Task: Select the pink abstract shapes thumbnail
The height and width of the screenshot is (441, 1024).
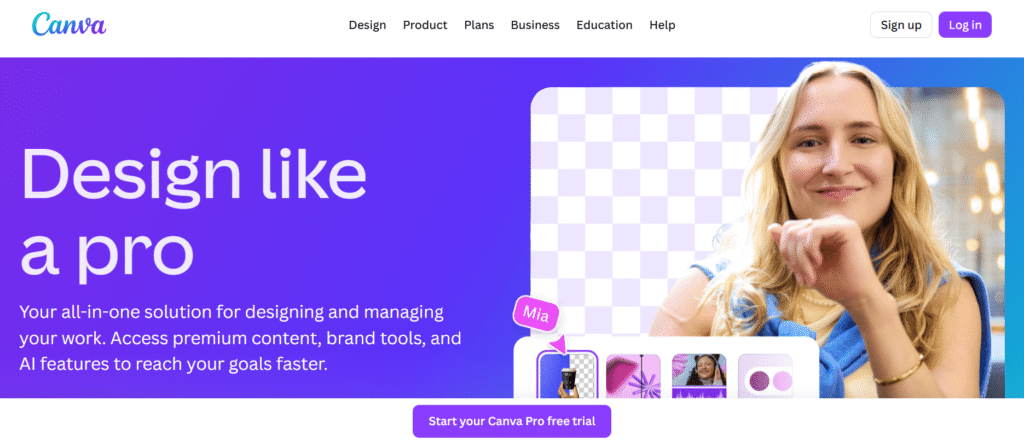Action: (633, 376)
